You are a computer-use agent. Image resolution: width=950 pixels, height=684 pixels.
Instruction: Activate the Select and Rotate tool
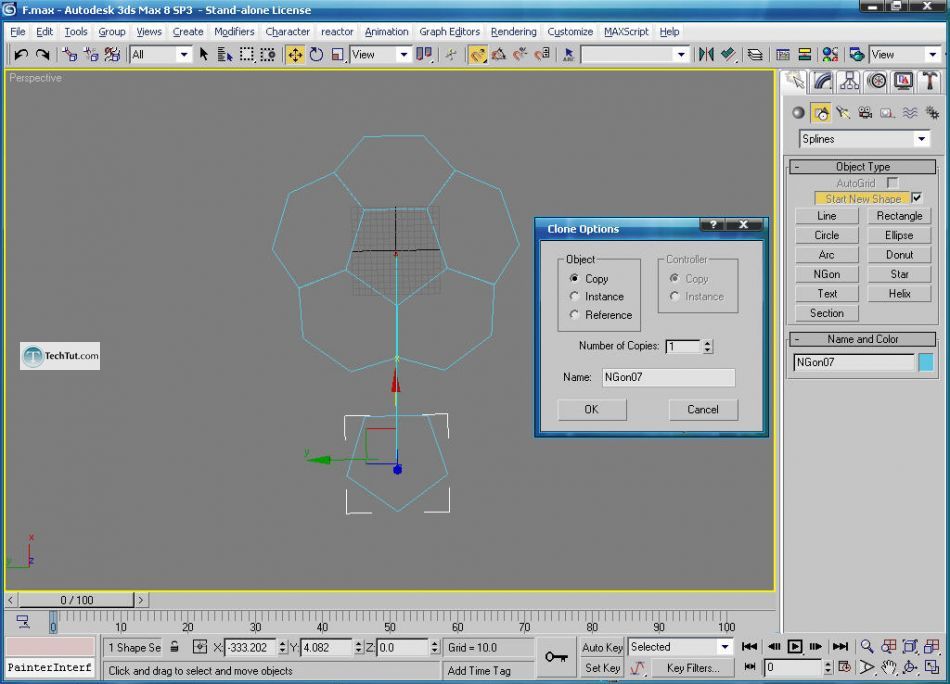pyautogui.click(x=316, y=55)
